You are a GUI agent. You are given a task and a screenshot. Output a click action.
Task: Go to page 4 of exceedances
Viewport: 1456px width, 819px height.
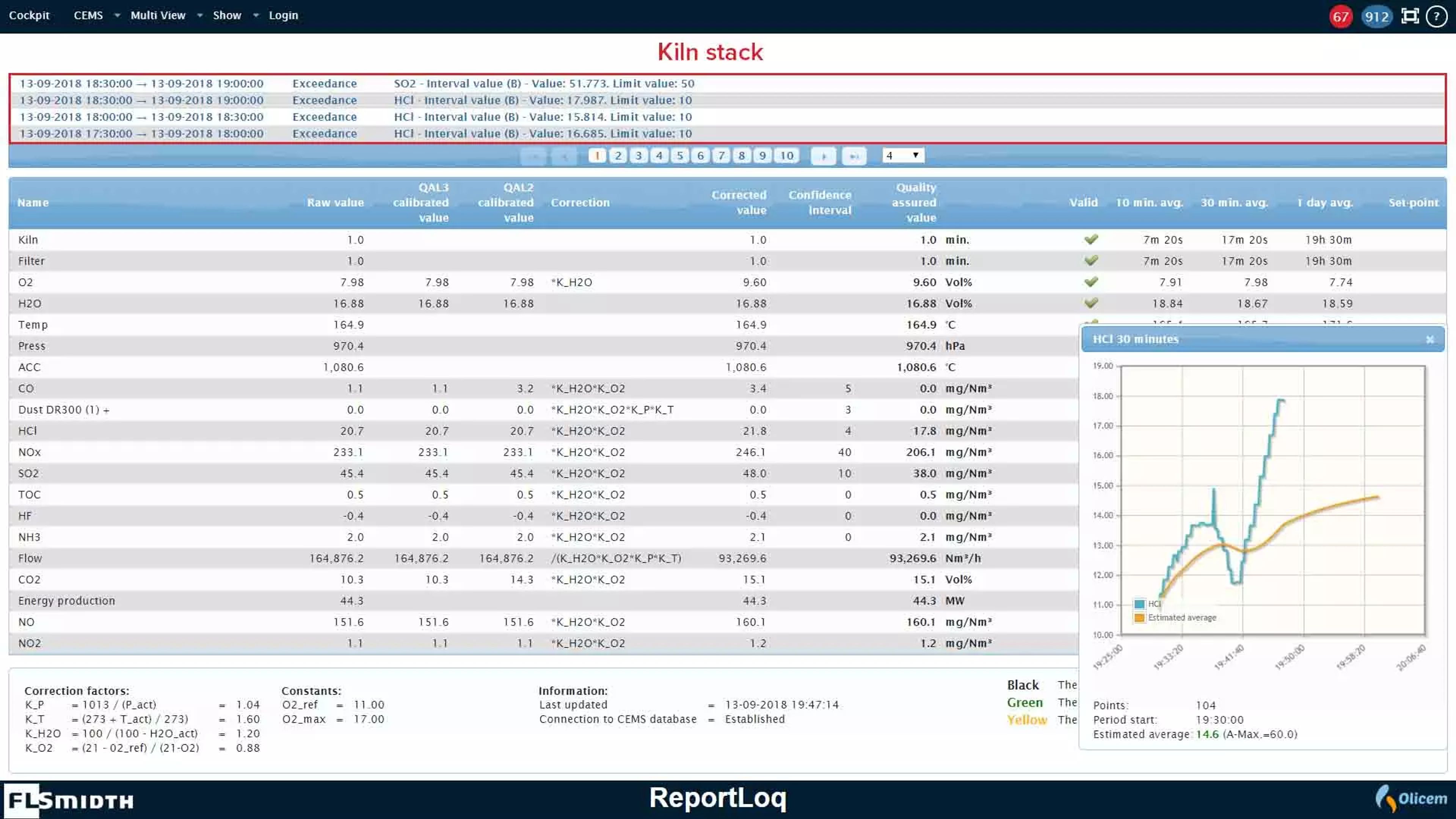point(659,155)
